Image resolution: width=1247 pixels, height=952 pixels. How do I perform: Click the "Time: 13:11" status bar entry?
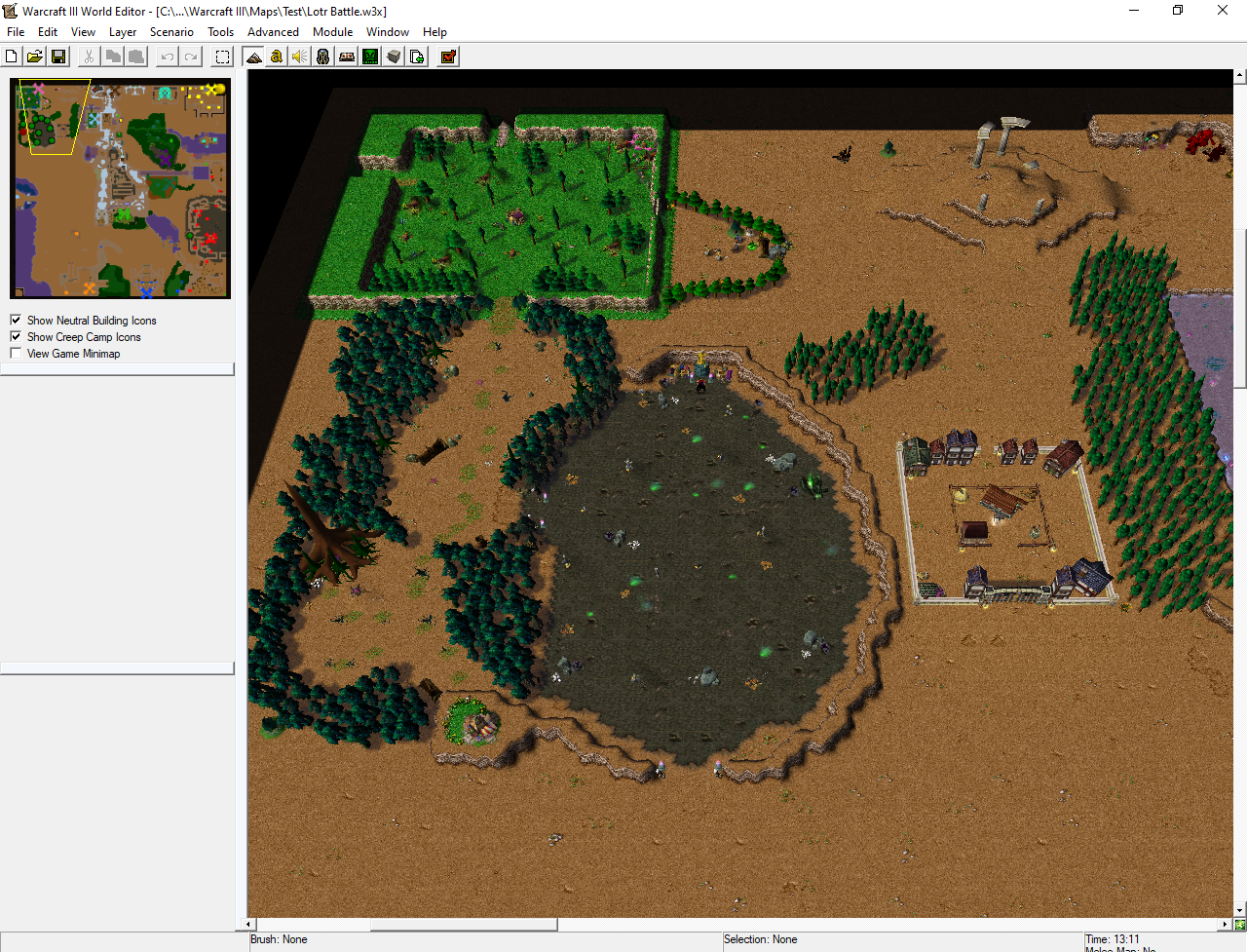tap(1113, 939)
